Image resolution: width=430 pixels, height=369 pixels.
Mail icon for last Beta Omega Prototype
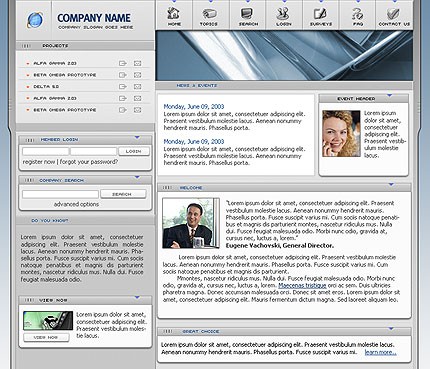pyautogui.click(x=137, y=110)
